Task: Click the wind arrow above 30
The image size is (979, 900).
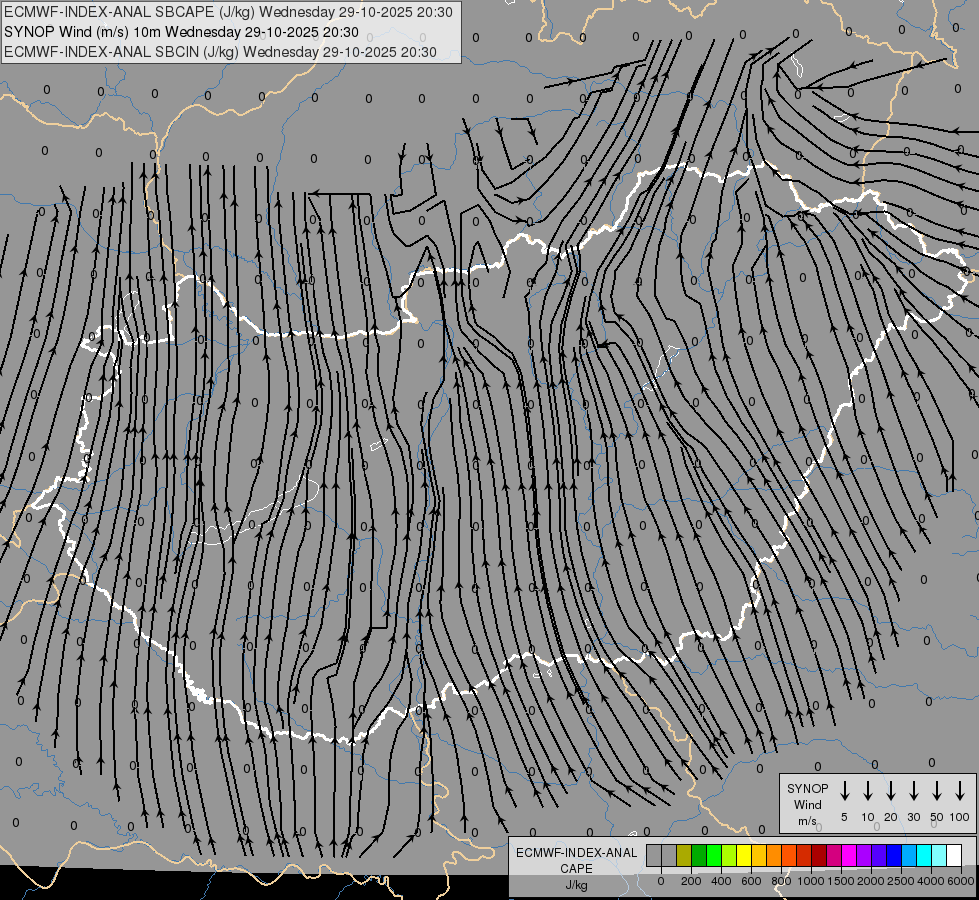Action: 913,791
